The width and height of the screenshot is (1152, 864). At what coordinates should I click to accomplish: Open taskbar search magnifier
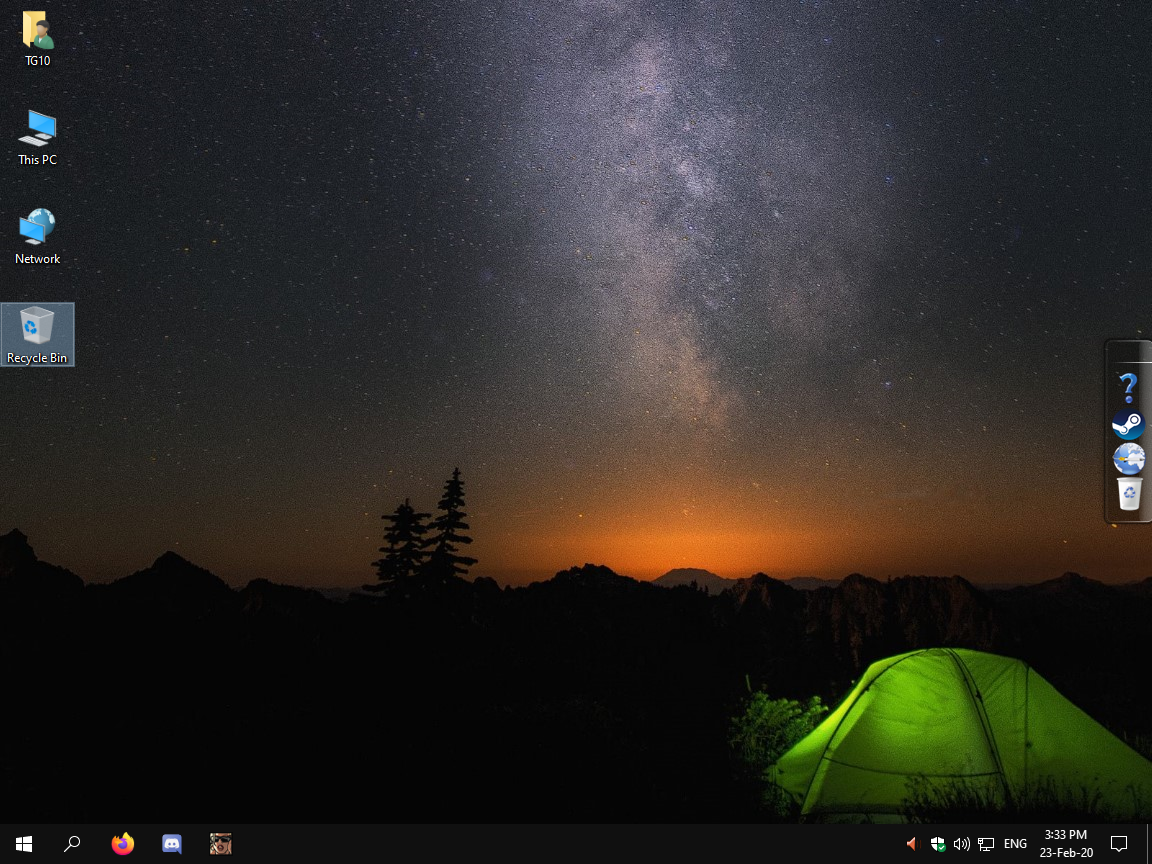[x=72, y=843]
